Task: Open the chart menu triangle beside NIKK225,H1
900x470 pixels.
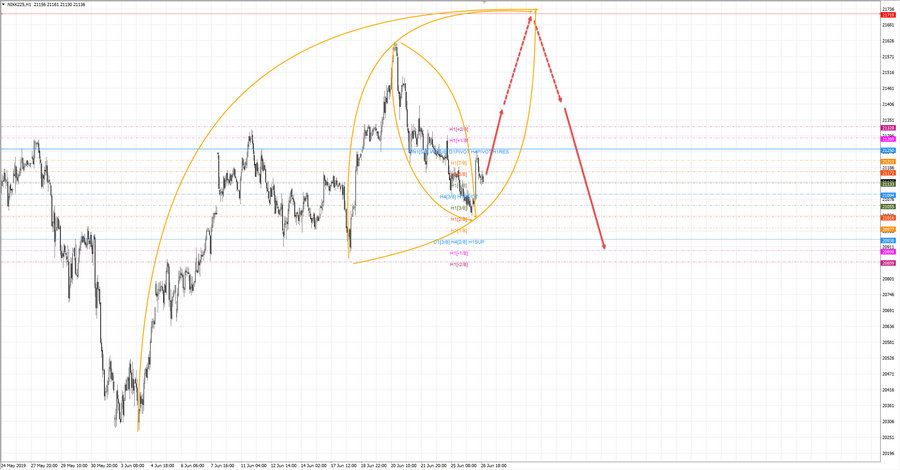Action: [x=3, y=4]
